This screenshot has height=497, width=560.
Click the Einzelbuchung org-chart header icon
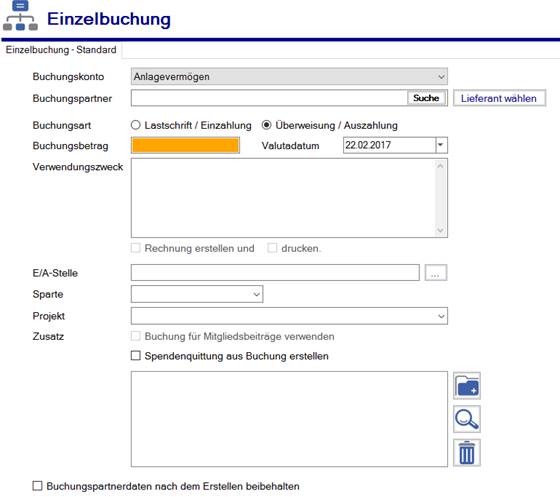[20, 16]
